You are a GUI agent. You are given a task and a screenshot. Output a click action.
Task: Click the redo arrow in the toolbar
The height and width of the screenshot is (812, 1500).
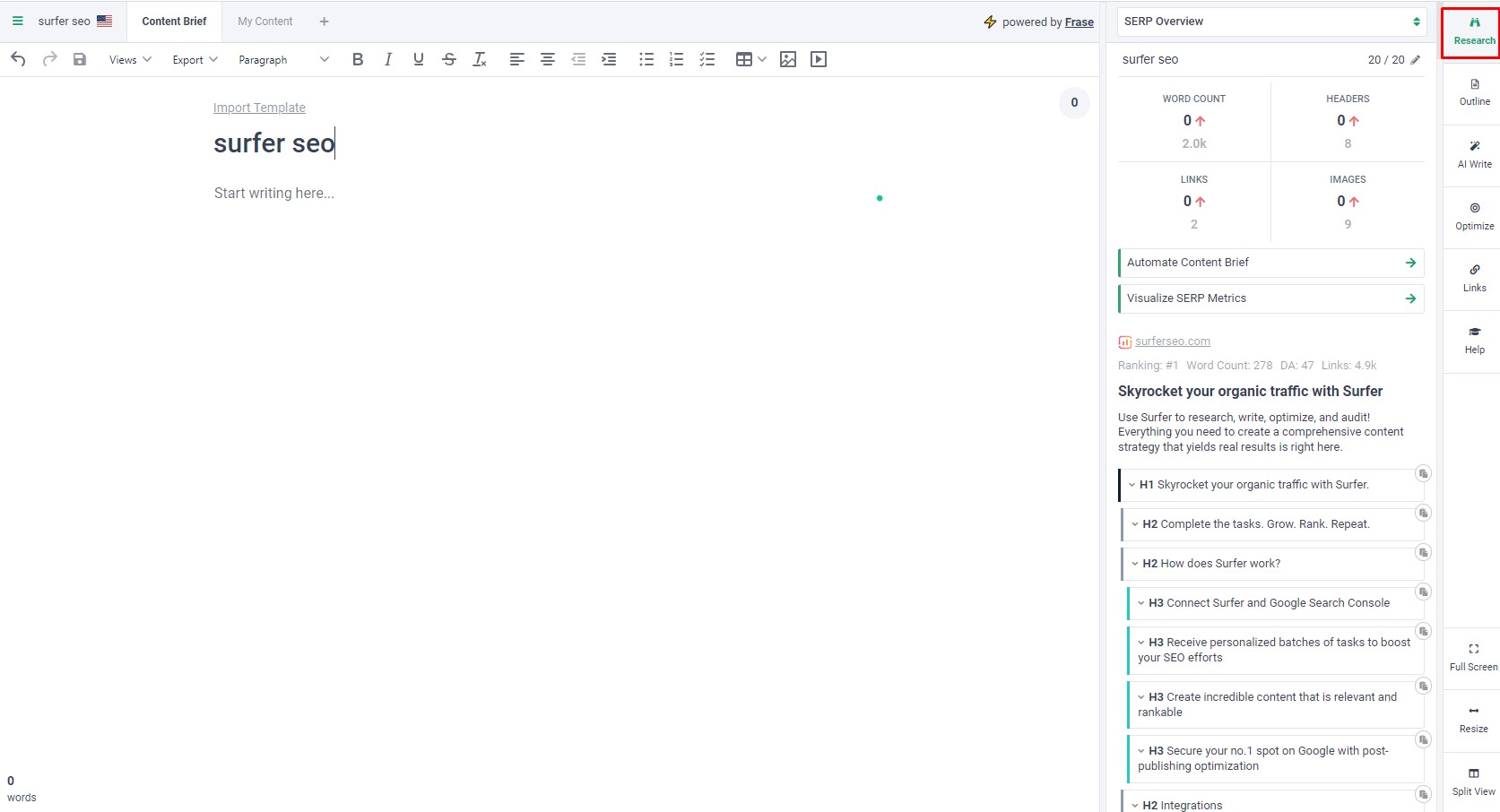pos(50,59)
